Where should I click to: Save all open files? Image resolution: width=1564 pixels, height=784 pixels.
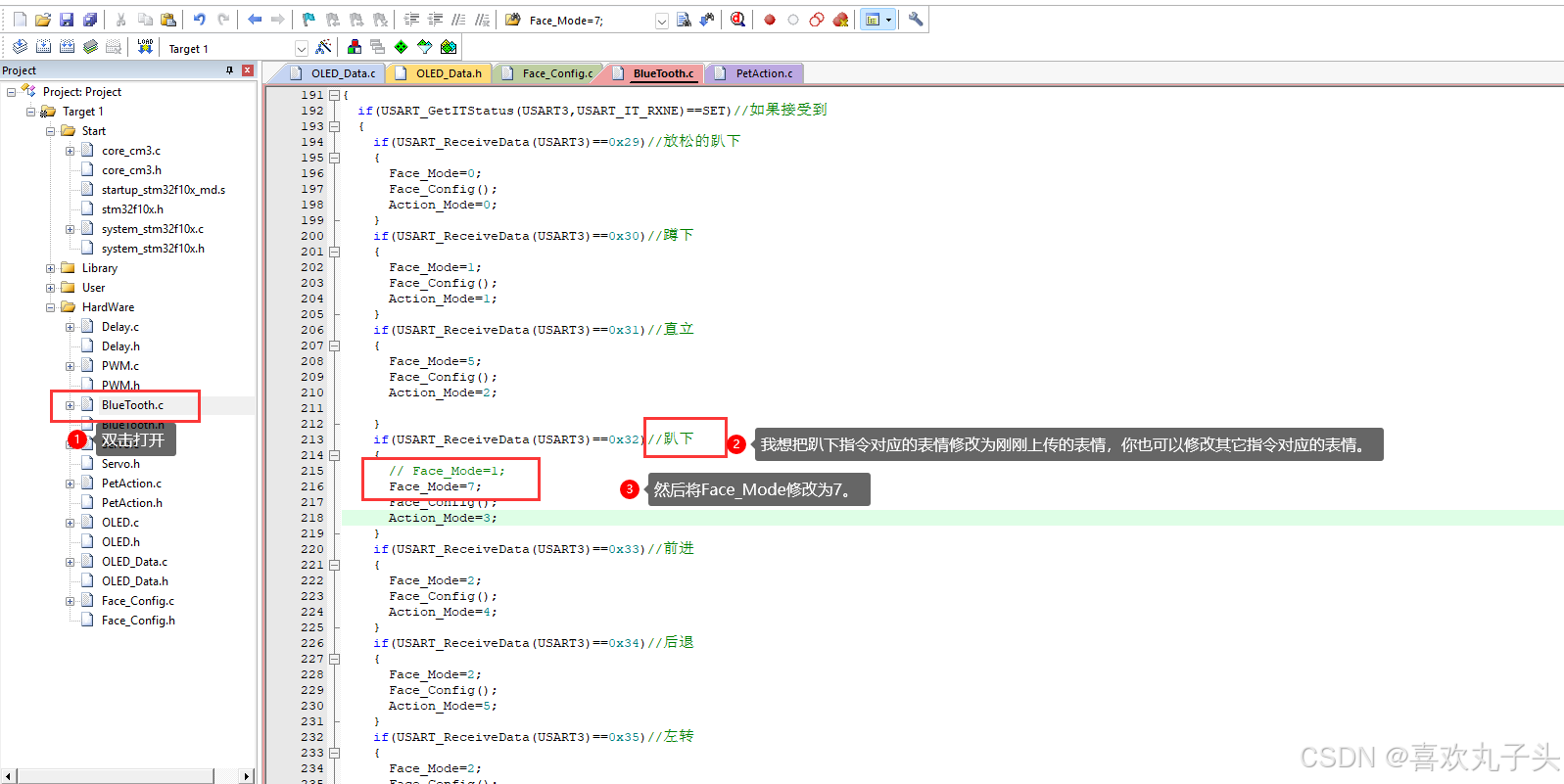click(x=90, y=20)
